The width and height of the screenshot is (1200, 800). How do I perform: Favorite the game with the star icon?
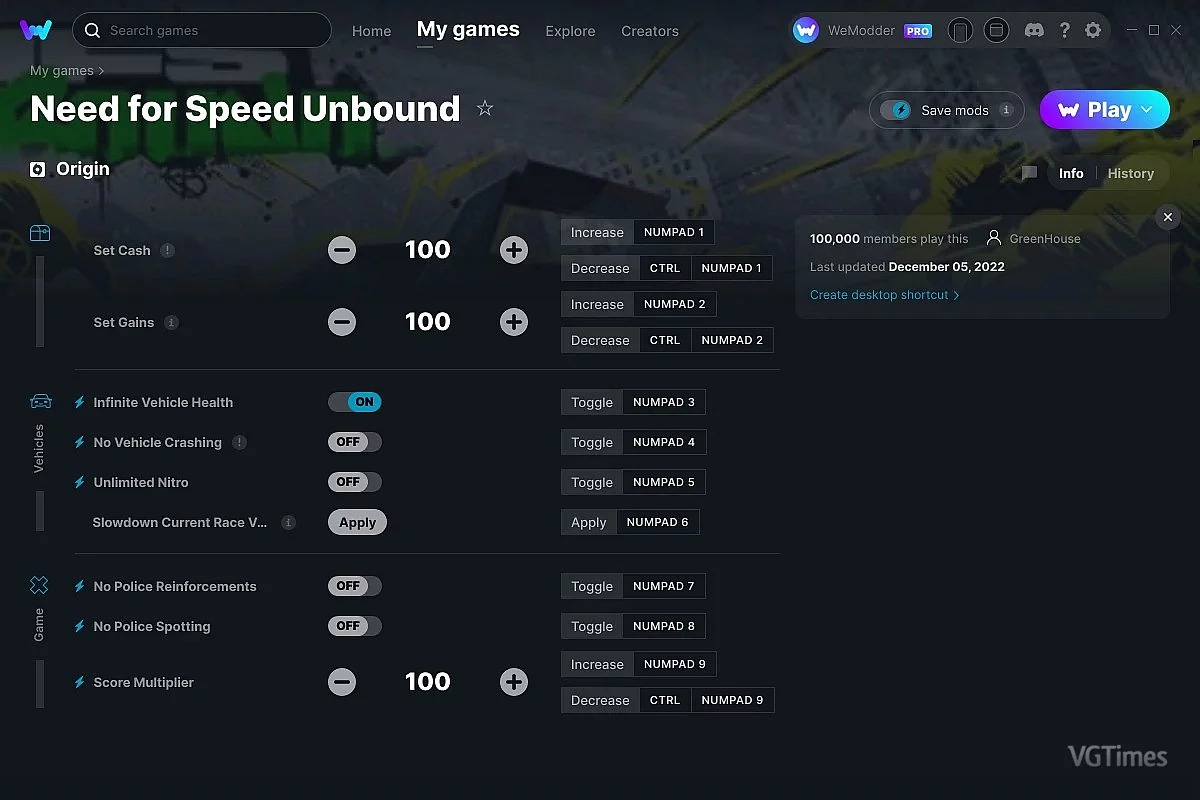(x=485, y=109)
